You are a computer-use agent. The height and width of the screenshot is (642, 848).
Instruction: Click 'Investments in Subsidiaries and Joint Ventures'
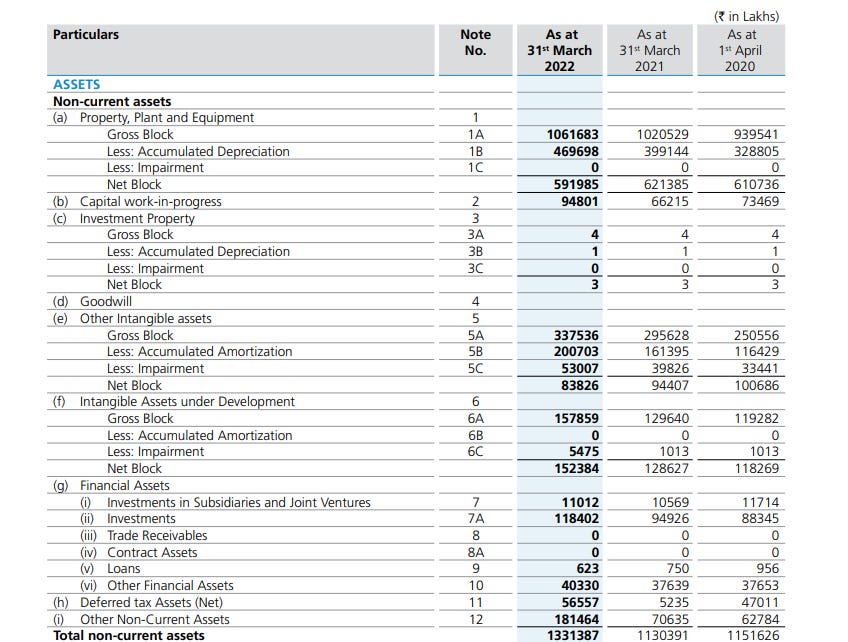(238, 502)
